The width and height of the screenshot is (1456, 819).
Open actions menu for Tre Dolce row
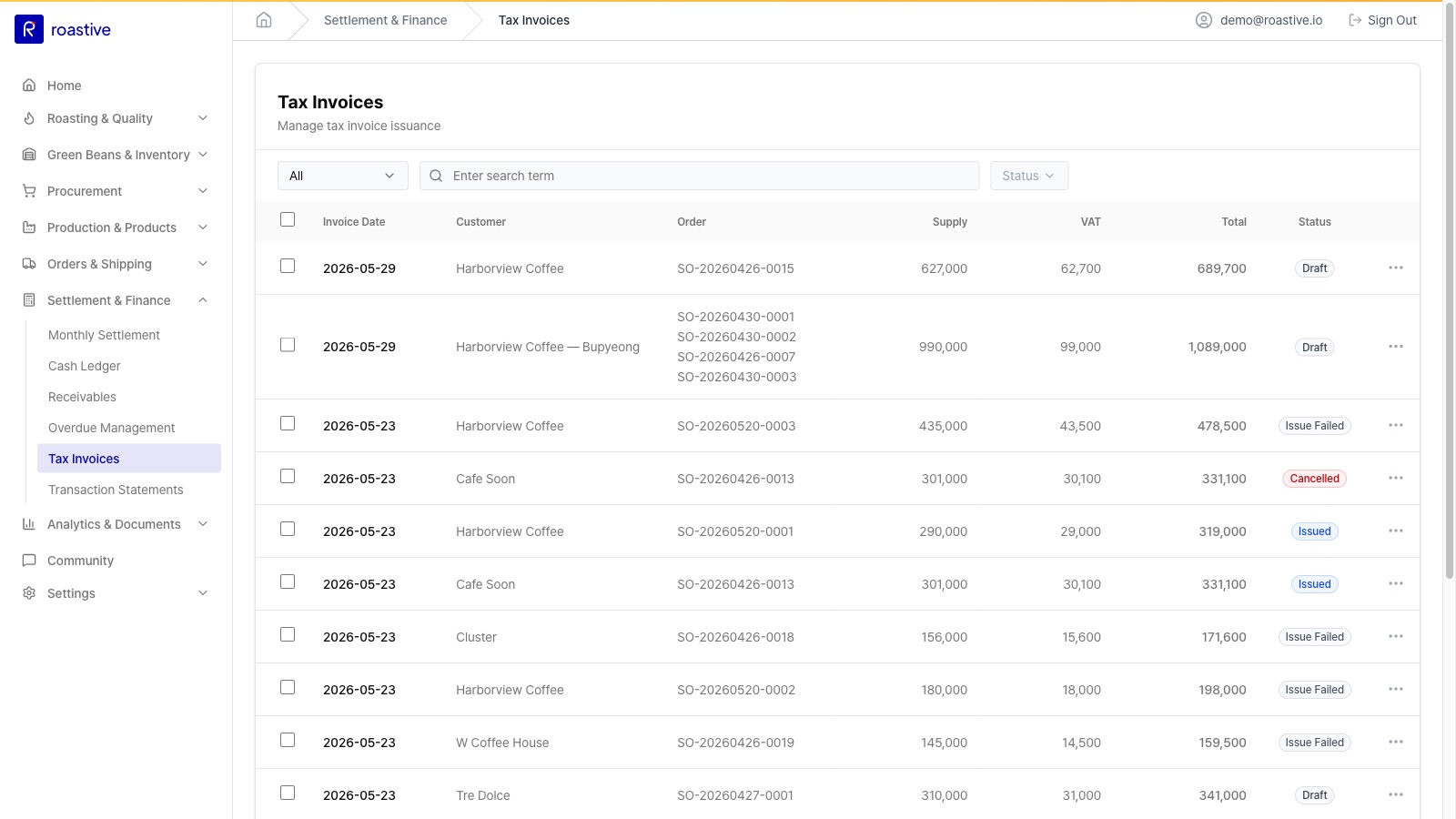1396,794
